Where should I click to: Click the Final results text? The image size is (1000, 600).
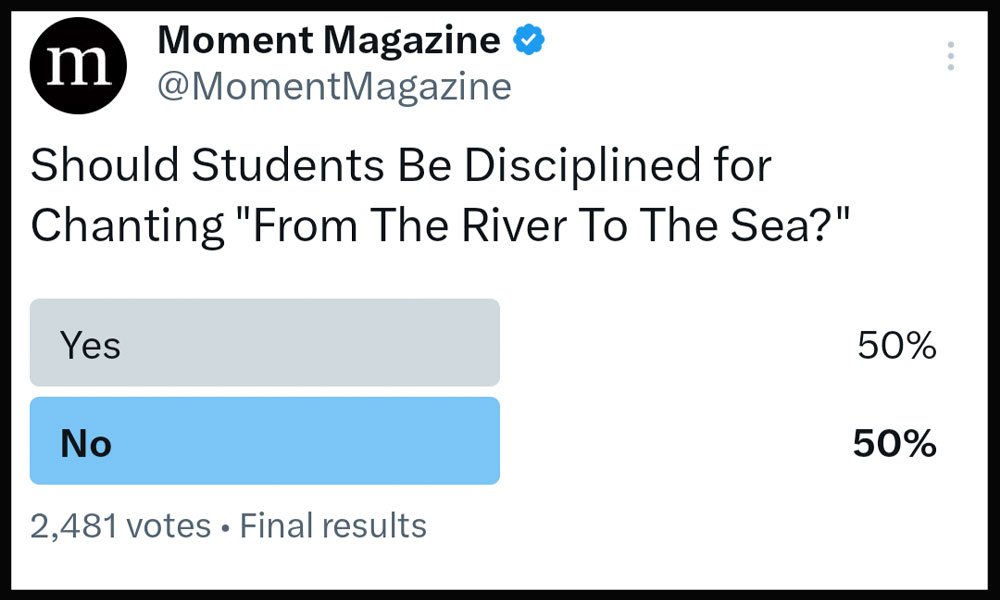coord(333,526)
